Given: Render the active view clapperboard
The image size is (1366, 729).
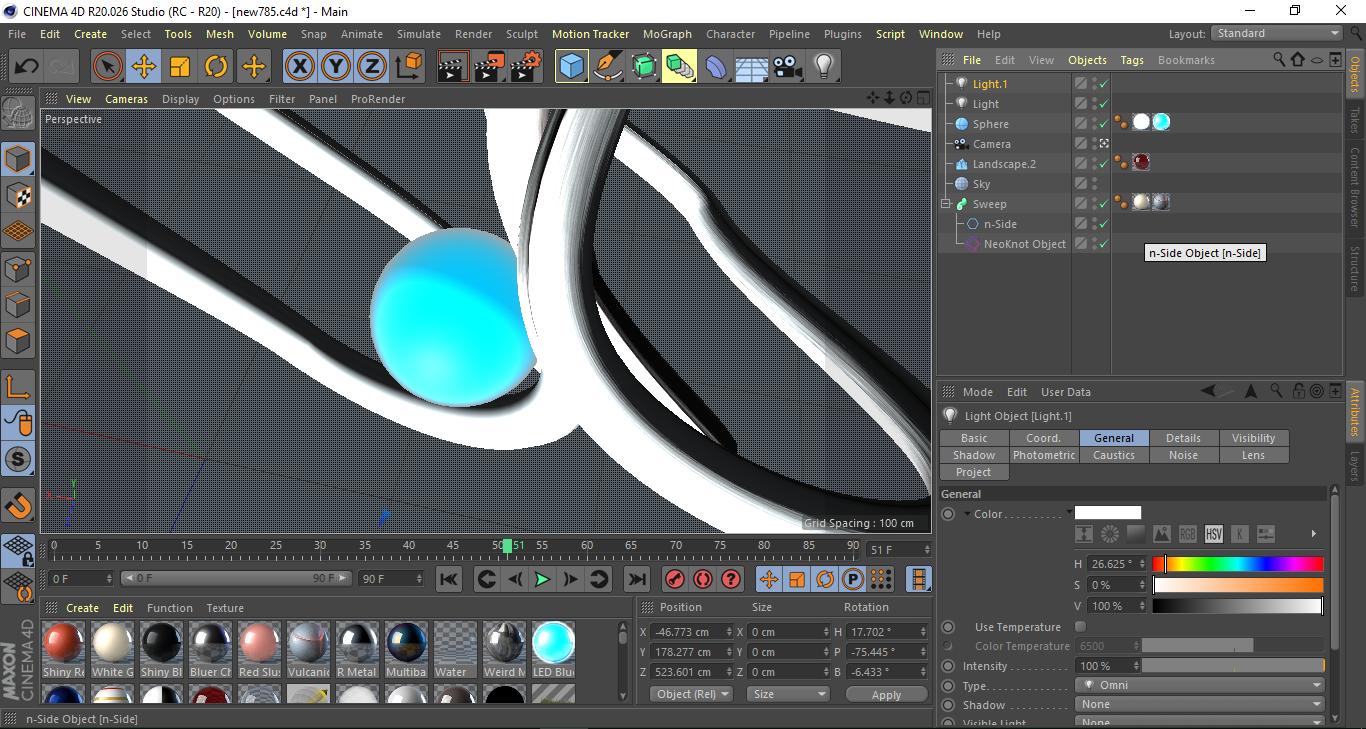Looking at the screenshot, I should click(453, 67).
